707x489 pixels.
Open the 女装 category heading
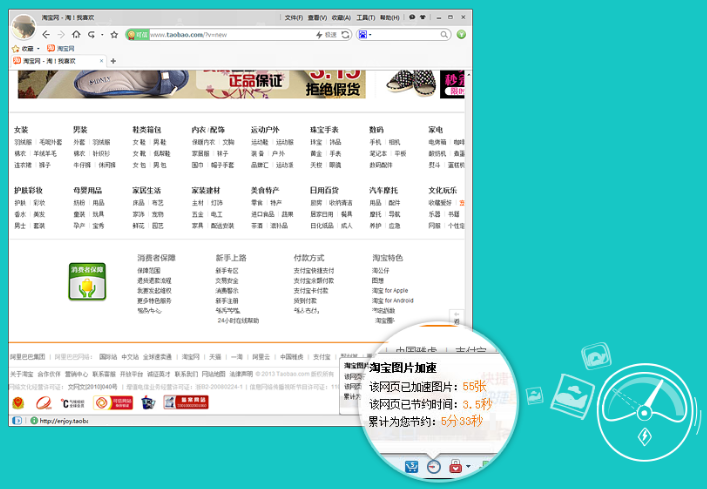coord(21,130)
